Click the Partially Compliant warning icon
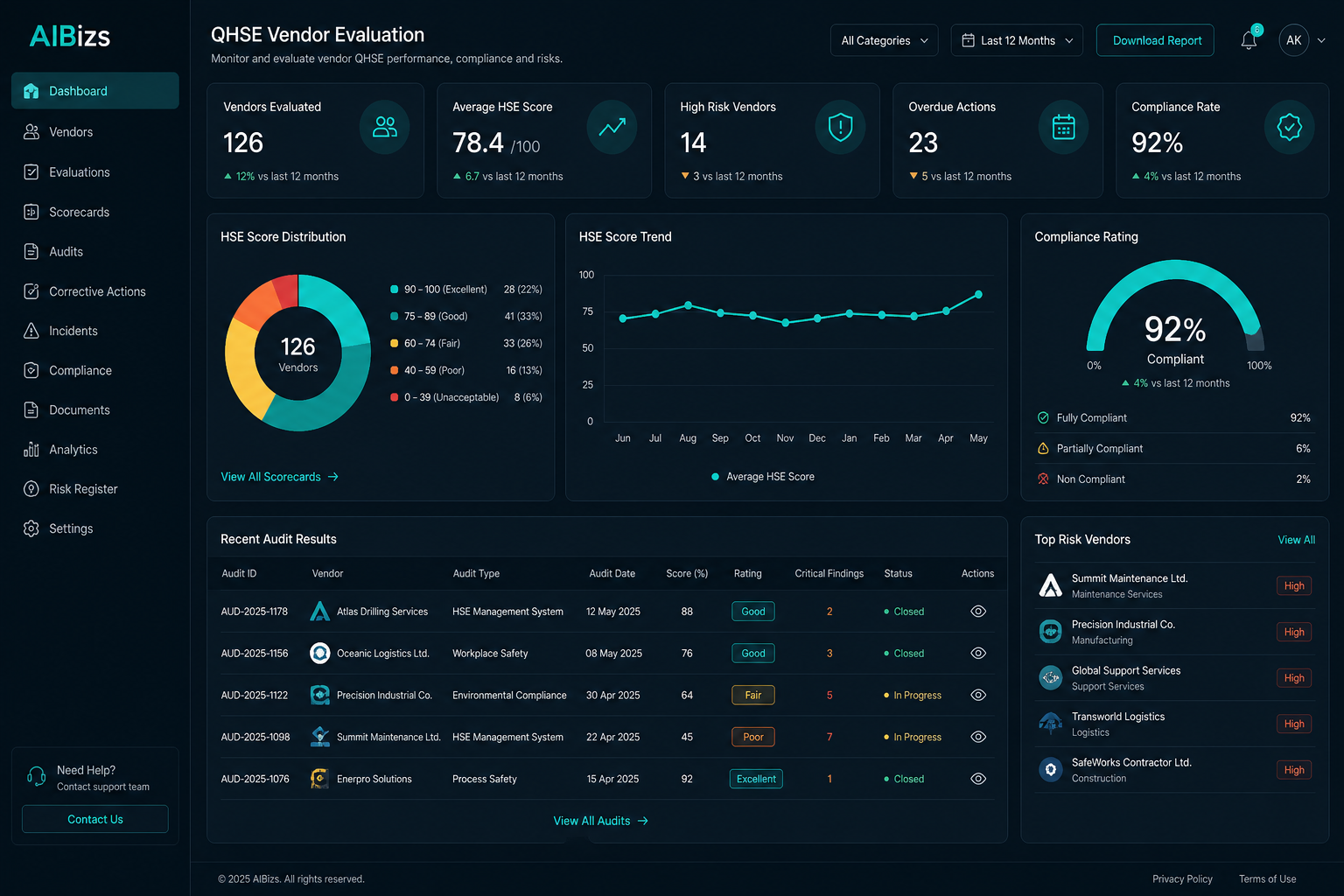The width and height of the screenshot is (1344, 896). pos(1043,448)
